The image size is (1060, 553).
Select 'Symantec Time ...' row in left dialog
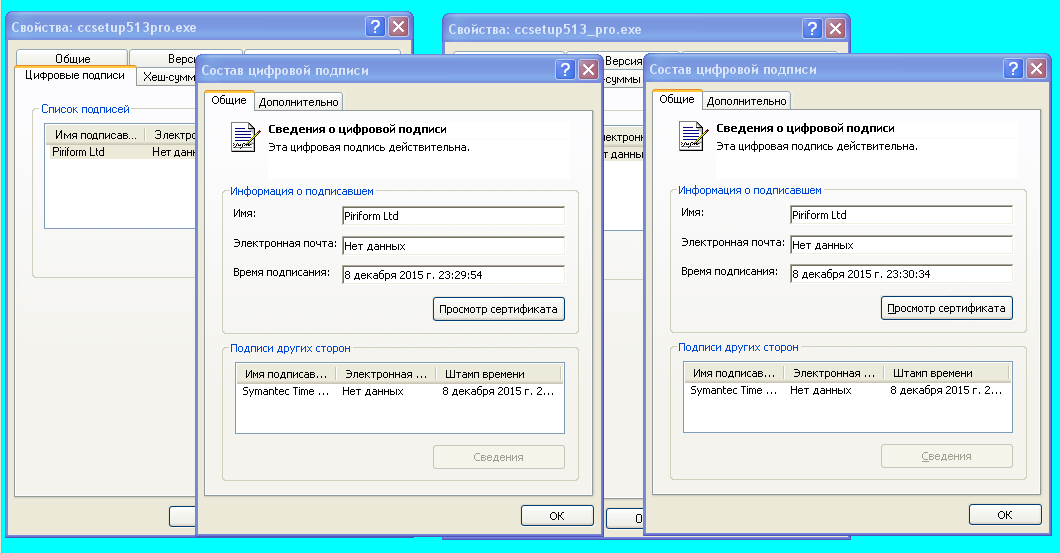point(400,391)
